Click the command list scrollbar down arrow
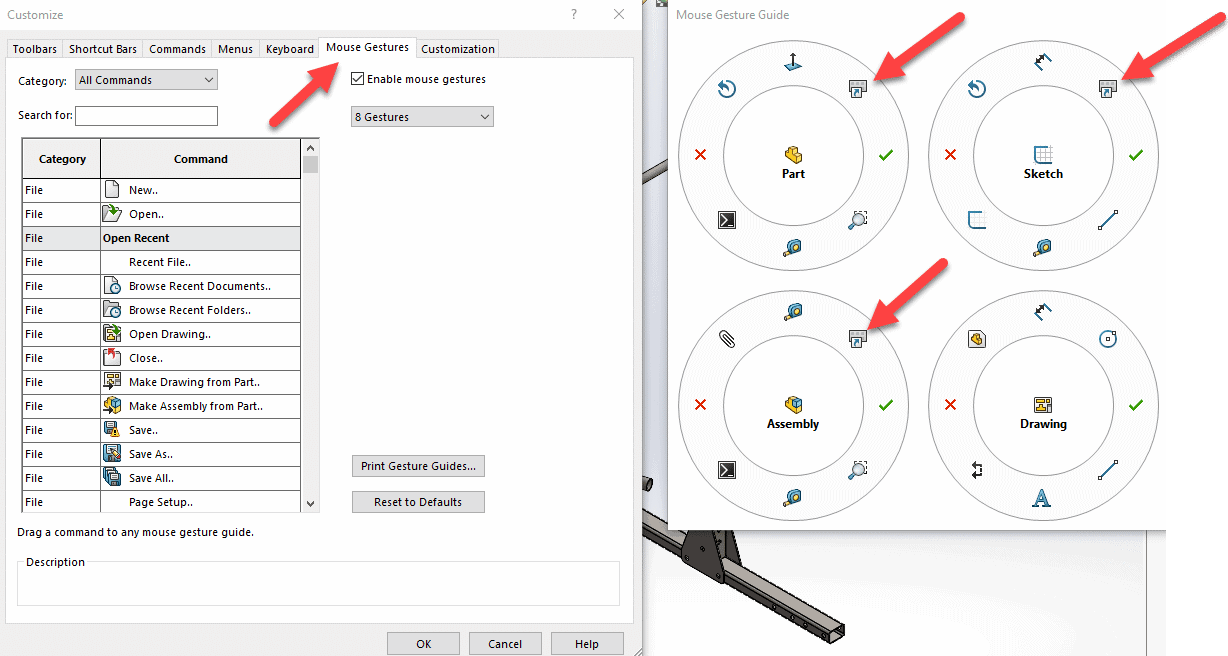This screenshot has width=1228, height=656. (x=311, y=504)
